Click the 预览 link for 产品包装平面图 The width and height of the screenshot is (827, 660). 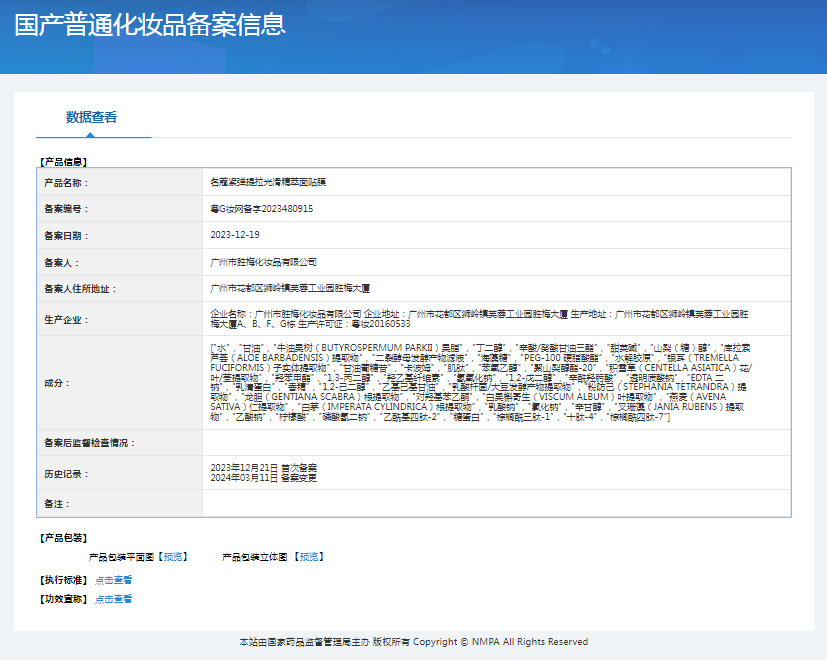173,557
